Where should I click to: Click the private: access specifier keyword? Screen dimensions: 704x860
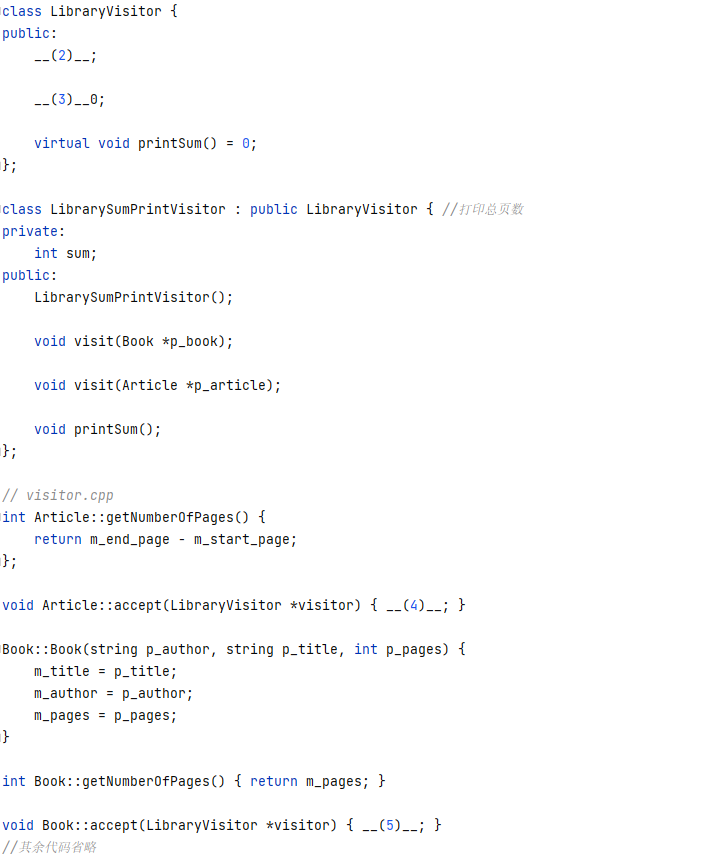[x=33, y=231]
